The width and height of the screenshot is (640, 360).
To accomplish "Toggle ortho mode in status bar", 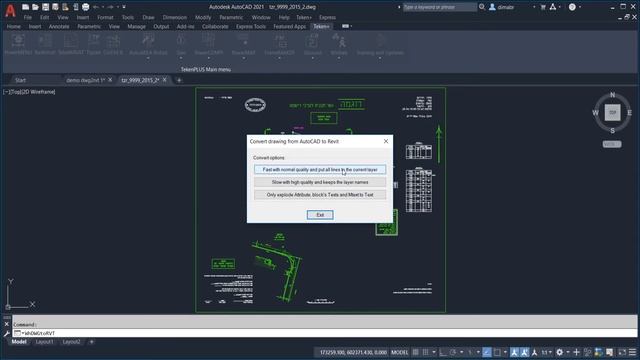I will coord(443,352).
